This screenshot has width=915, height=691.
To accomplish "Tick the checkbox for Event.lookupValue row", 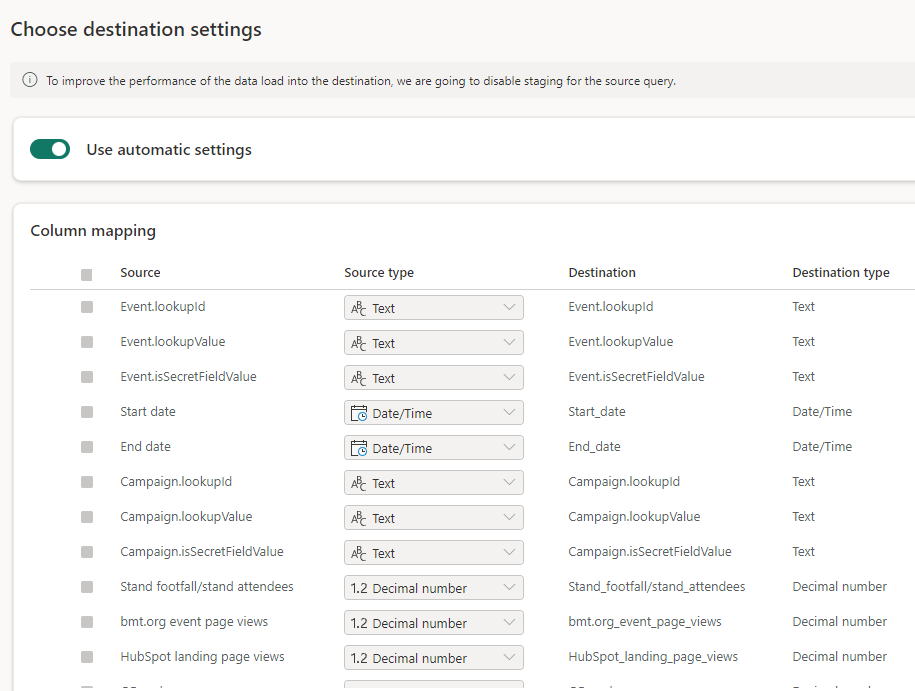I will point(87,342).
